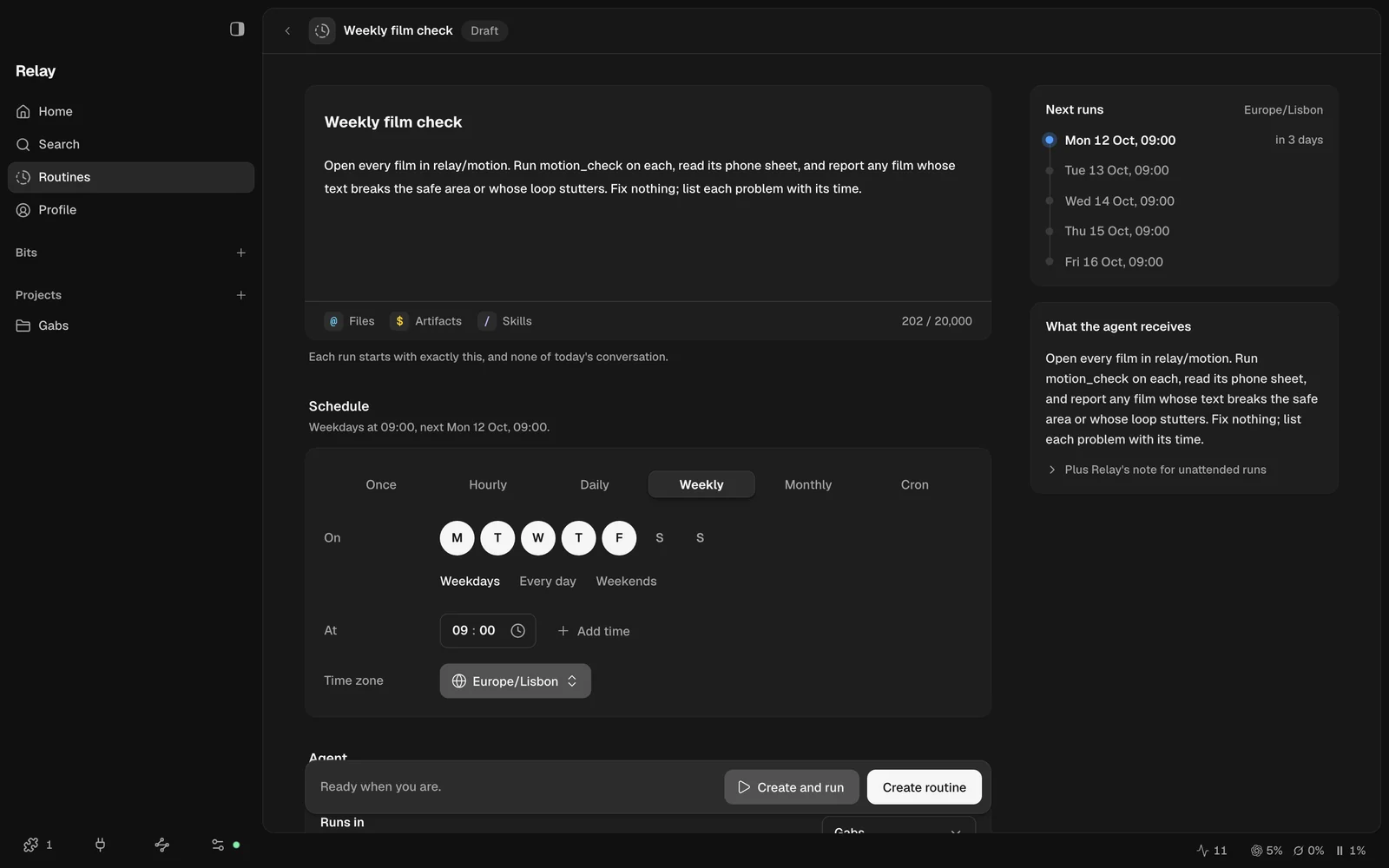Insert Files with the @ chip

[x=350, y=321]
